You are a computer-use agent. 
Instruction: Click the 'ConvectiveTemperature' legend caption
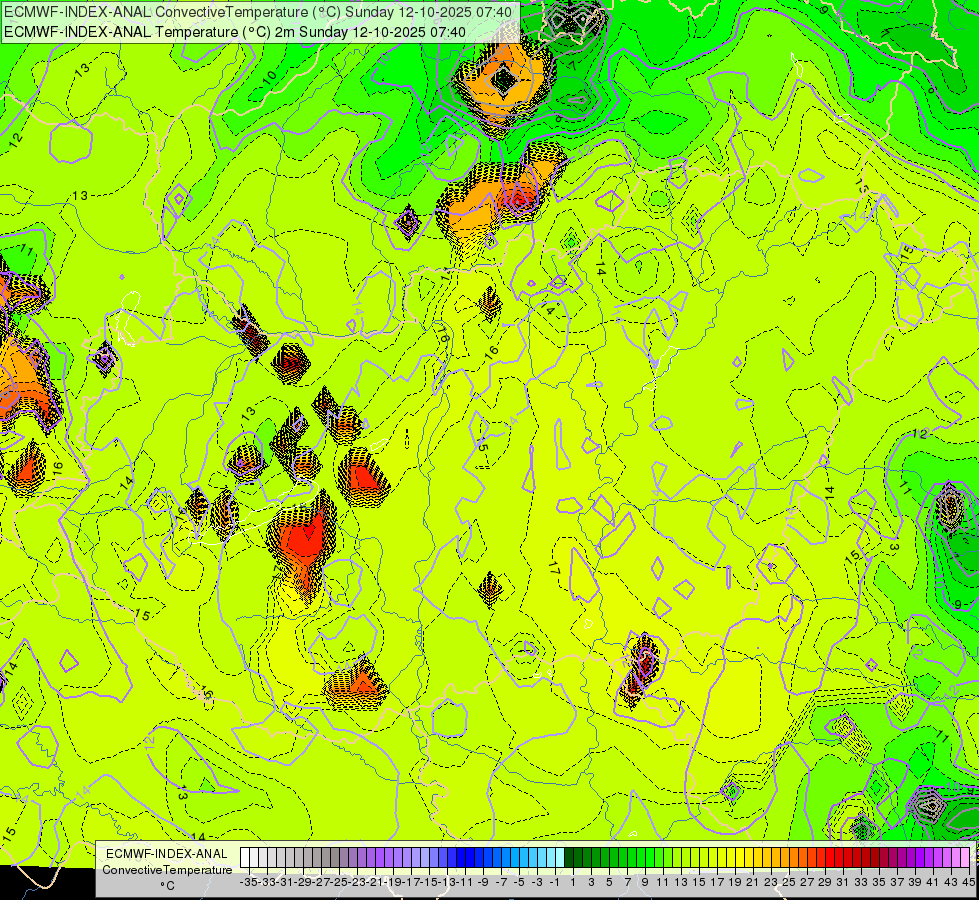pos(167,870)
